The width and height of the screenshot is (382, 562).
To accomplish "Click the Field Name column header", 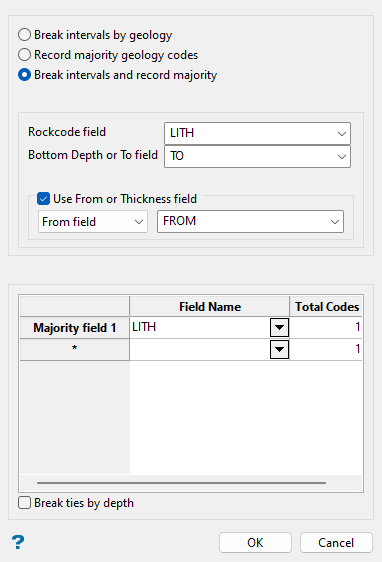I will (210, 306).
